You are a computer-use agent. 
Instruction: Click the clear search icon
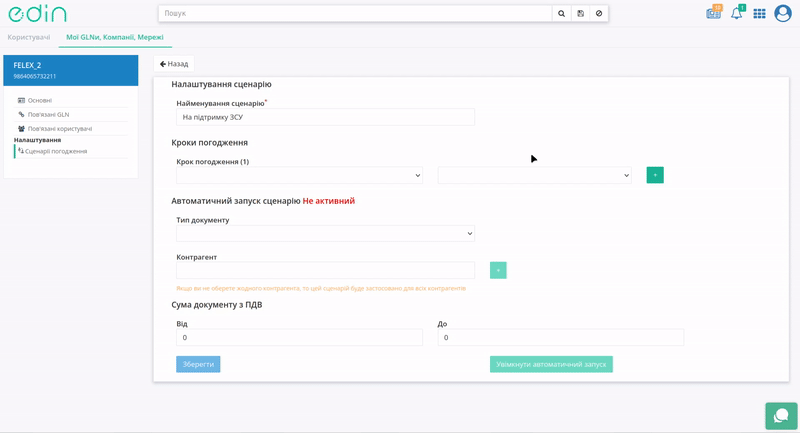[x=599, y=14]
